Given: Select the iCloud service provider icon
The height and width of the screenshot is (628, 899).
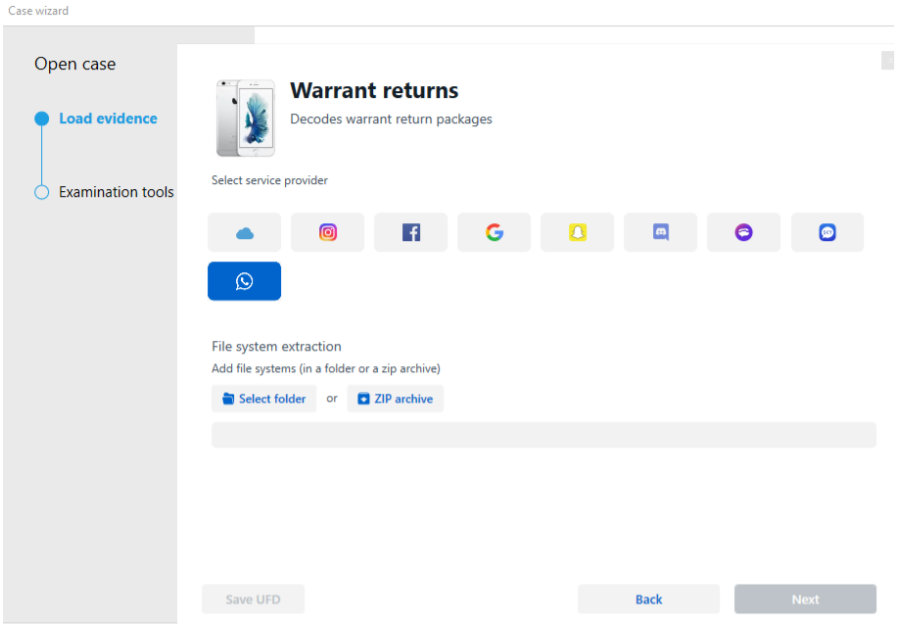Looking at the screenshot, I should coord(244,232).
